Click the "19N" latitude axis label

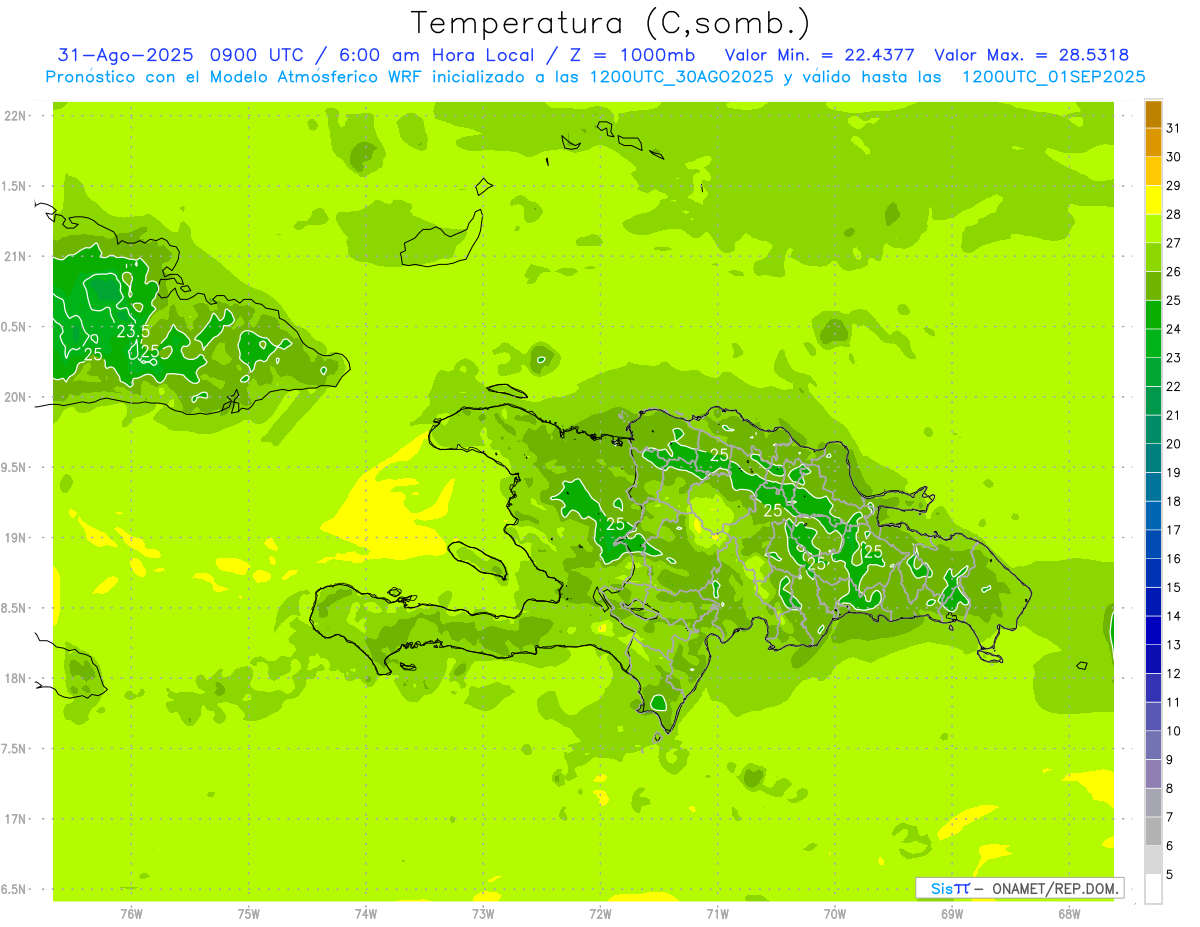click(14, 537)
